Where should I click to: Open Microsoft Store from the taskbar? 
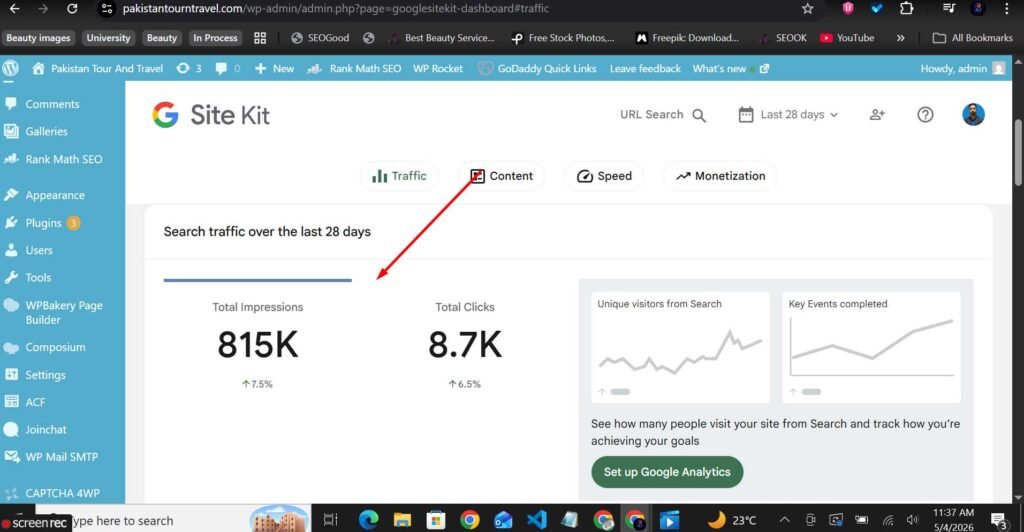[436, 520]
